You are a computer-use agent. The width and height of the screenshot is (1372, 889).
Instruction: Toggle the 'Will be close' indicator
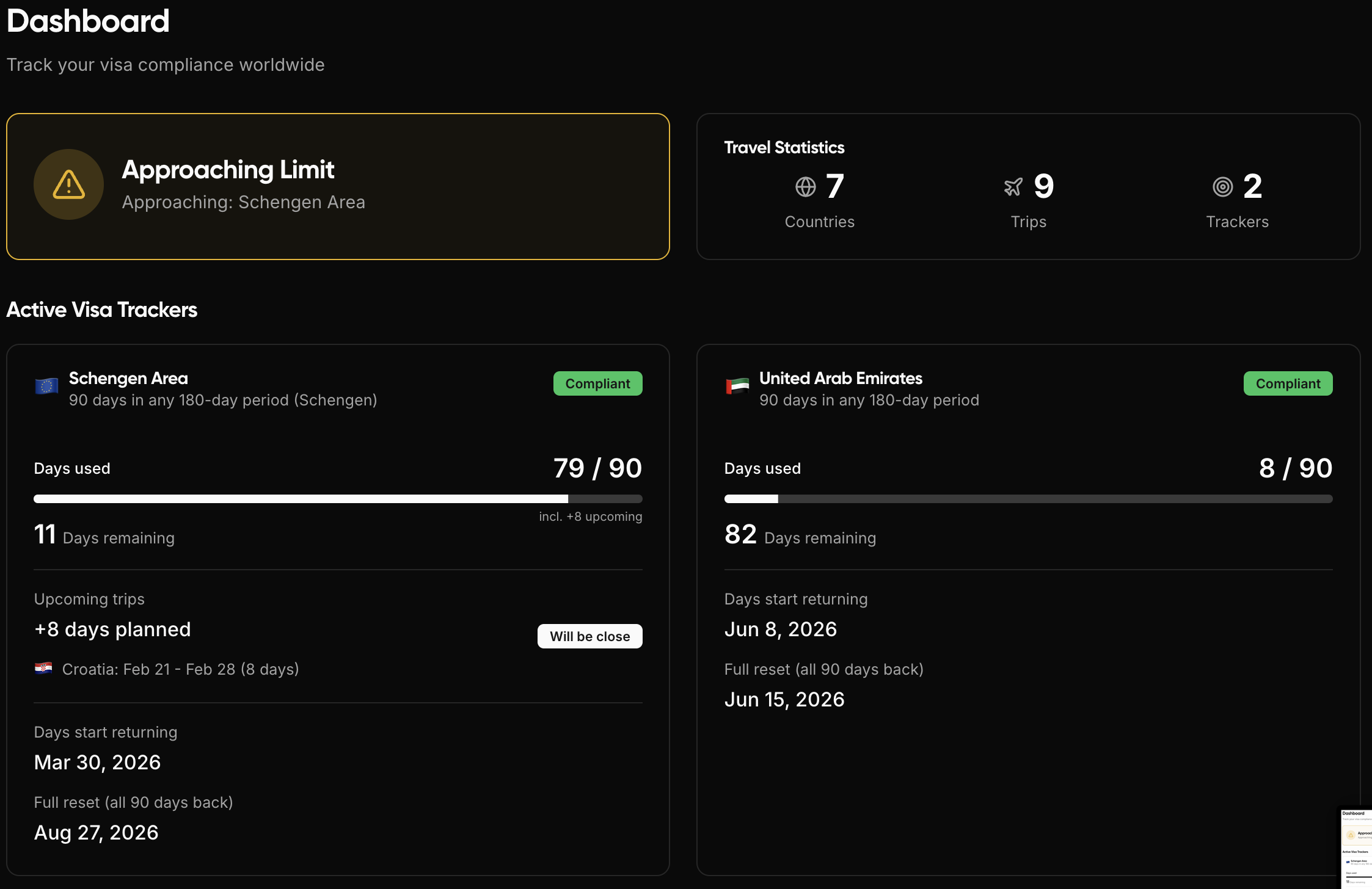(589, 636)
